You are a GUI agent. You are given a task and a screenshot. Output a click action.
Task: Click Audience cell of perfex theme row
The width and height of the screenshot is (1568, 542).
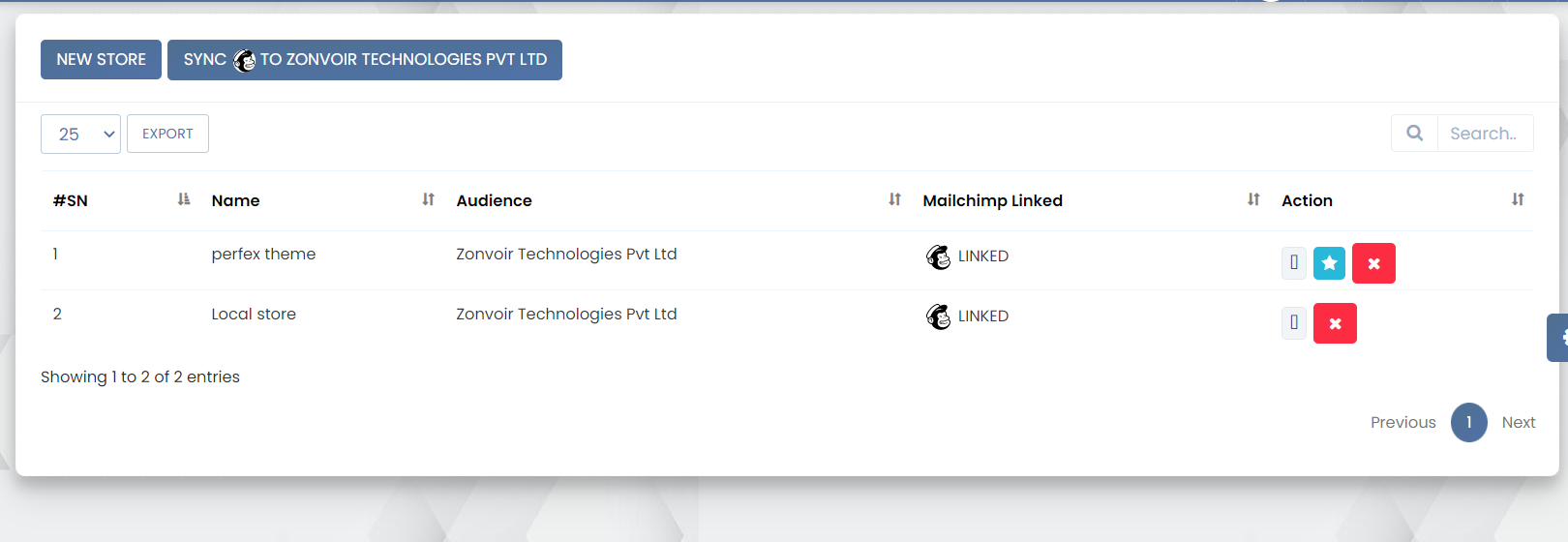pyautogui.click(x=566, y=255)
